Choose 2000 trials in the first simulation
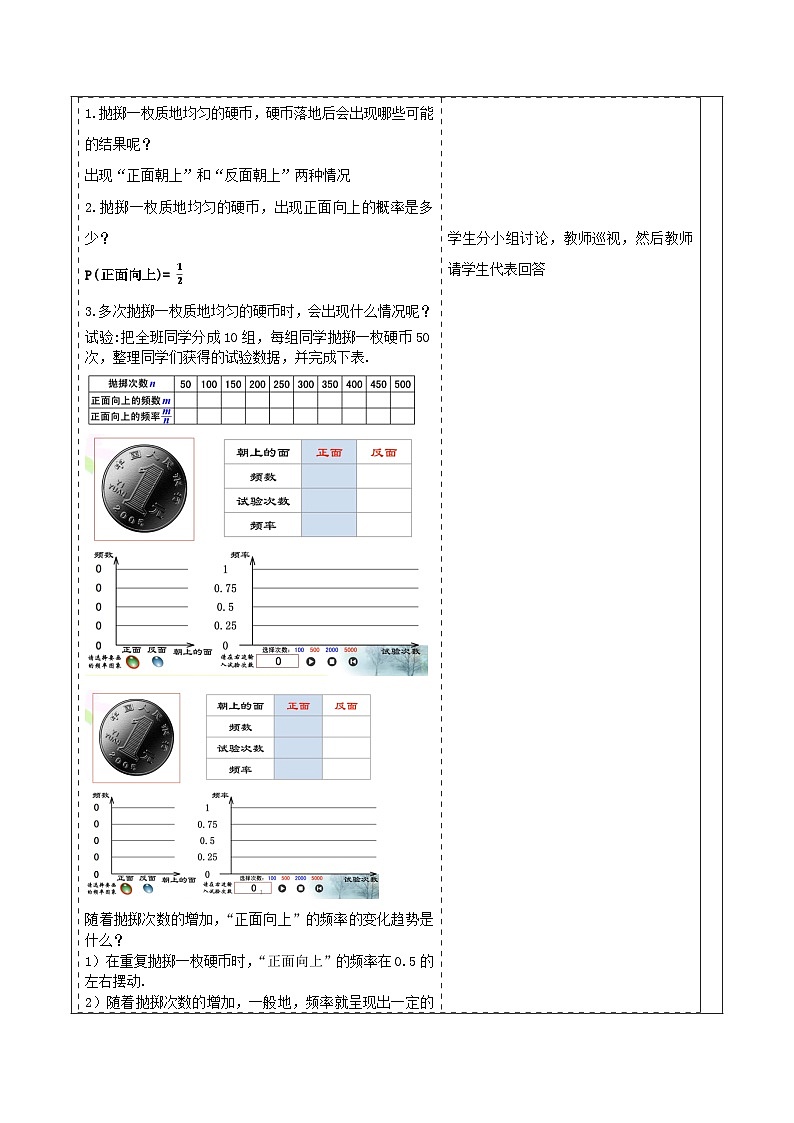Image resolution: width=794 pixels, height=1123 pixels. point(331,650)
